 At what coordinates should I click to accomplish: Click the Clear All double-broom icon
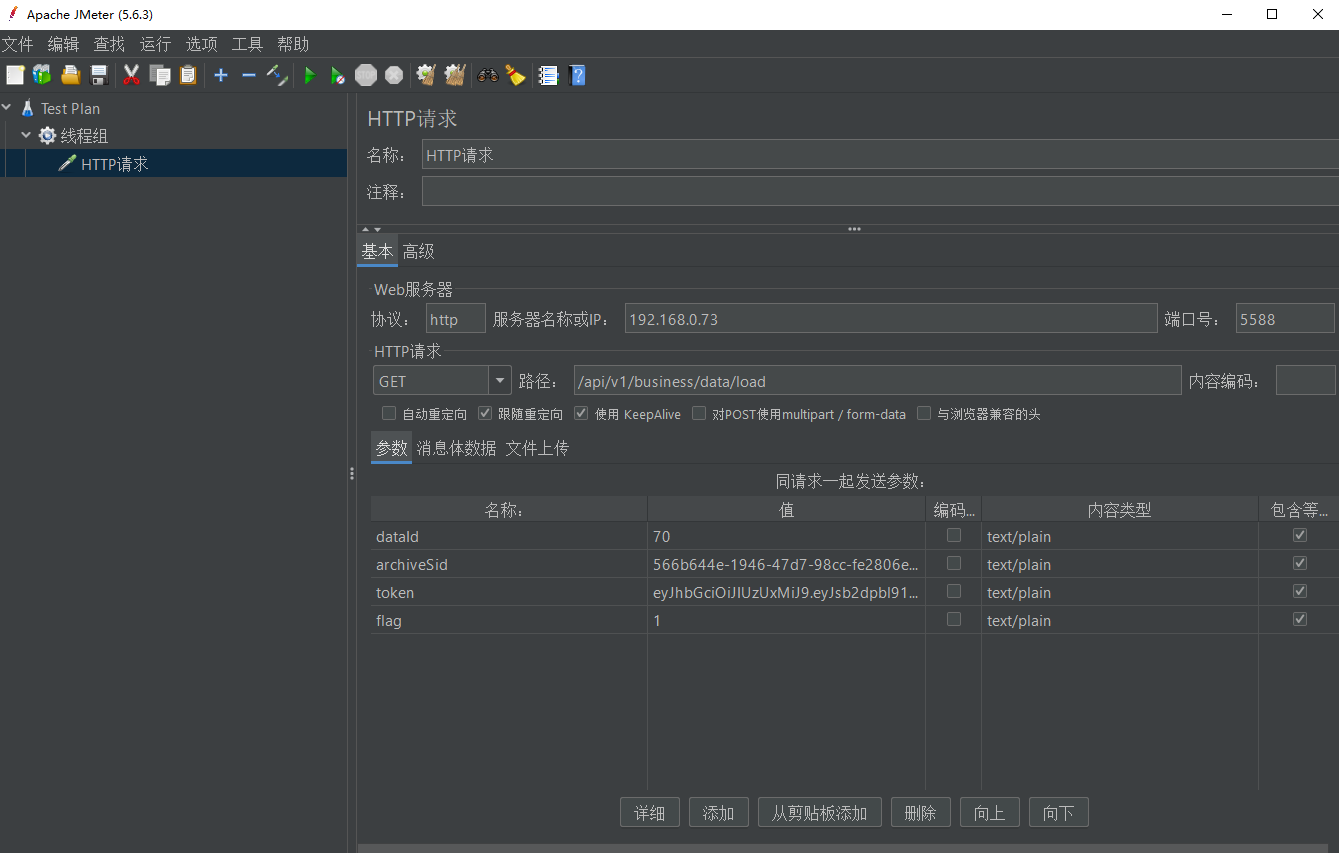pyautogui.click(x=455, y=75)
